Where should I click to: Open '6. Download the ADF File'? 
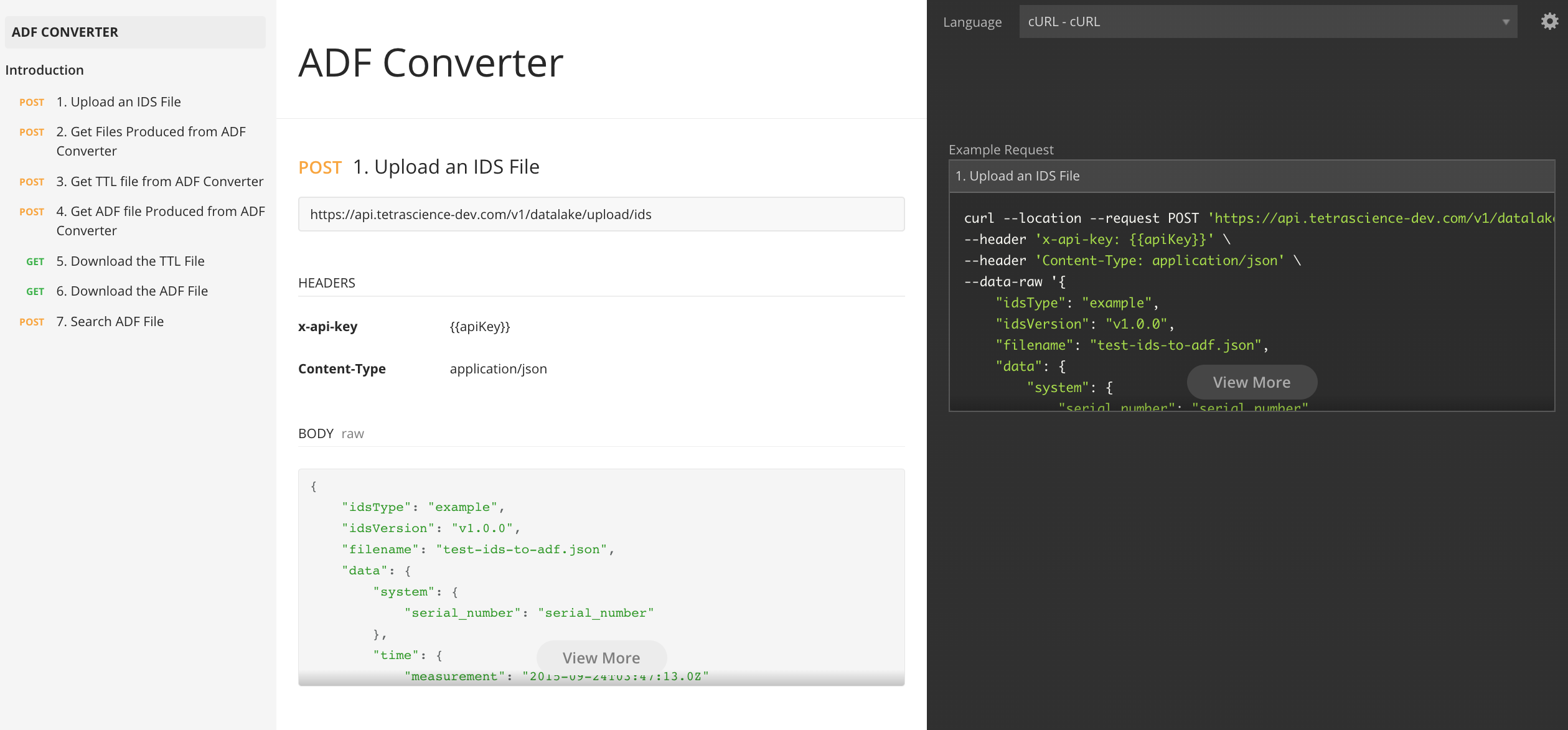coord(132,291)
